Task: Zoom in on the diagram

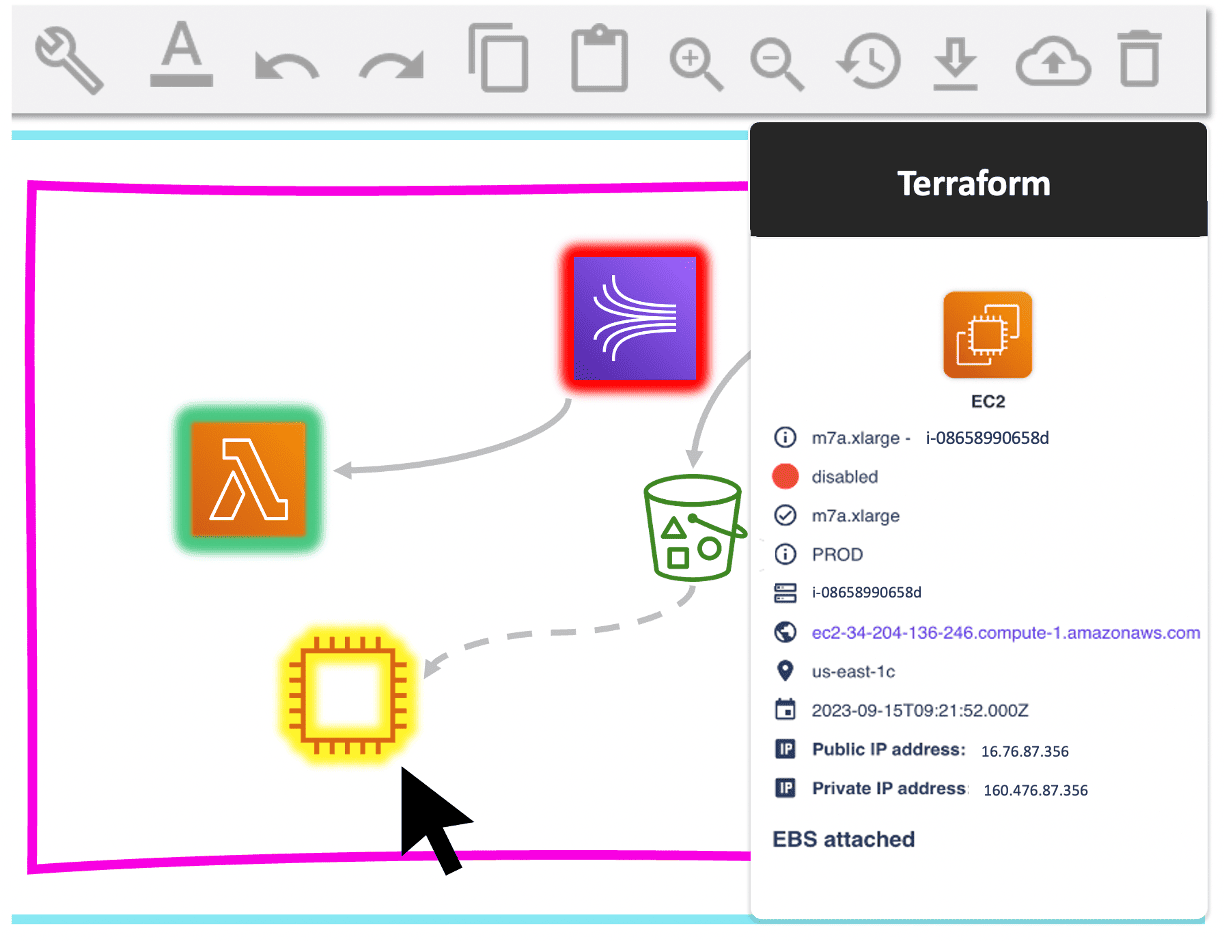Action: coord(696,63)
